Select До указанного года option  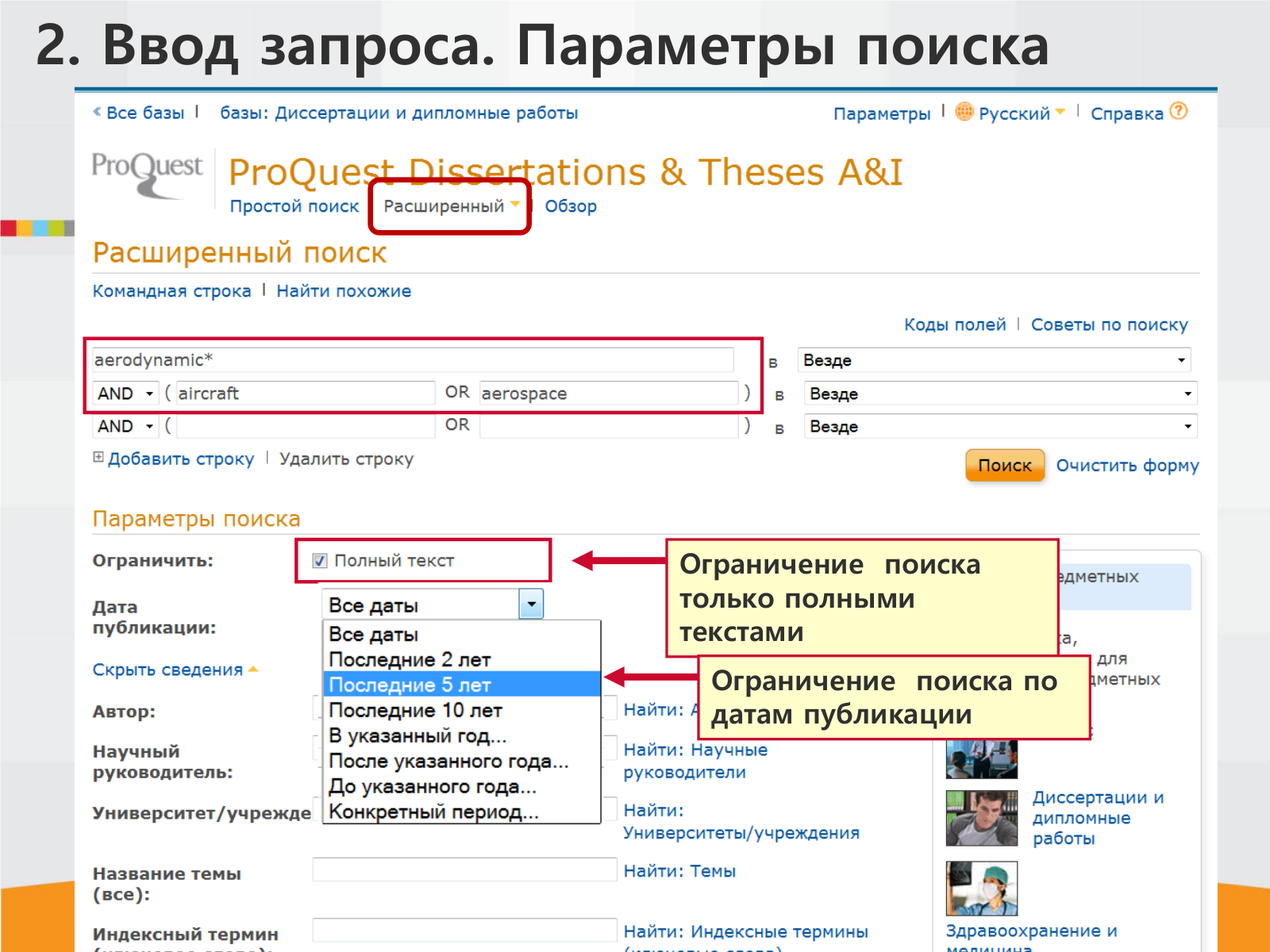461,786
